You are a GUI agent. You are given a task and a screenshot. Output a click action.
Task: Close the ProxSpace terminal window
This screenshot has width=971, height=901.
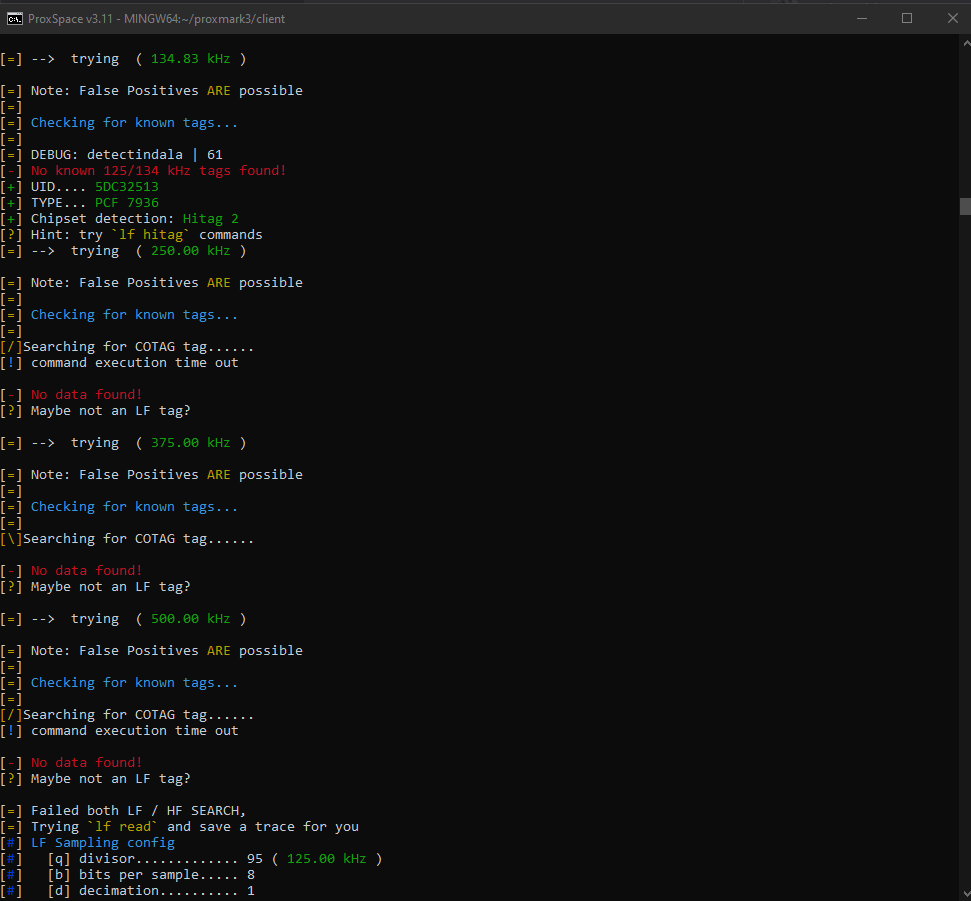[952, 19]
